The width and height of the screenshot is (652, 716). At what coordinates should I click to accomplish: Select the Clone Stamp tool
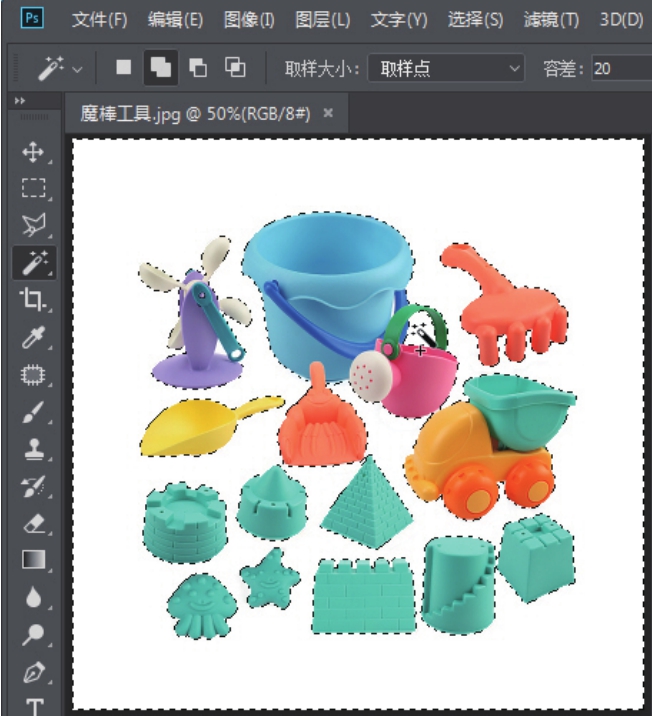[x=34, y=449]
